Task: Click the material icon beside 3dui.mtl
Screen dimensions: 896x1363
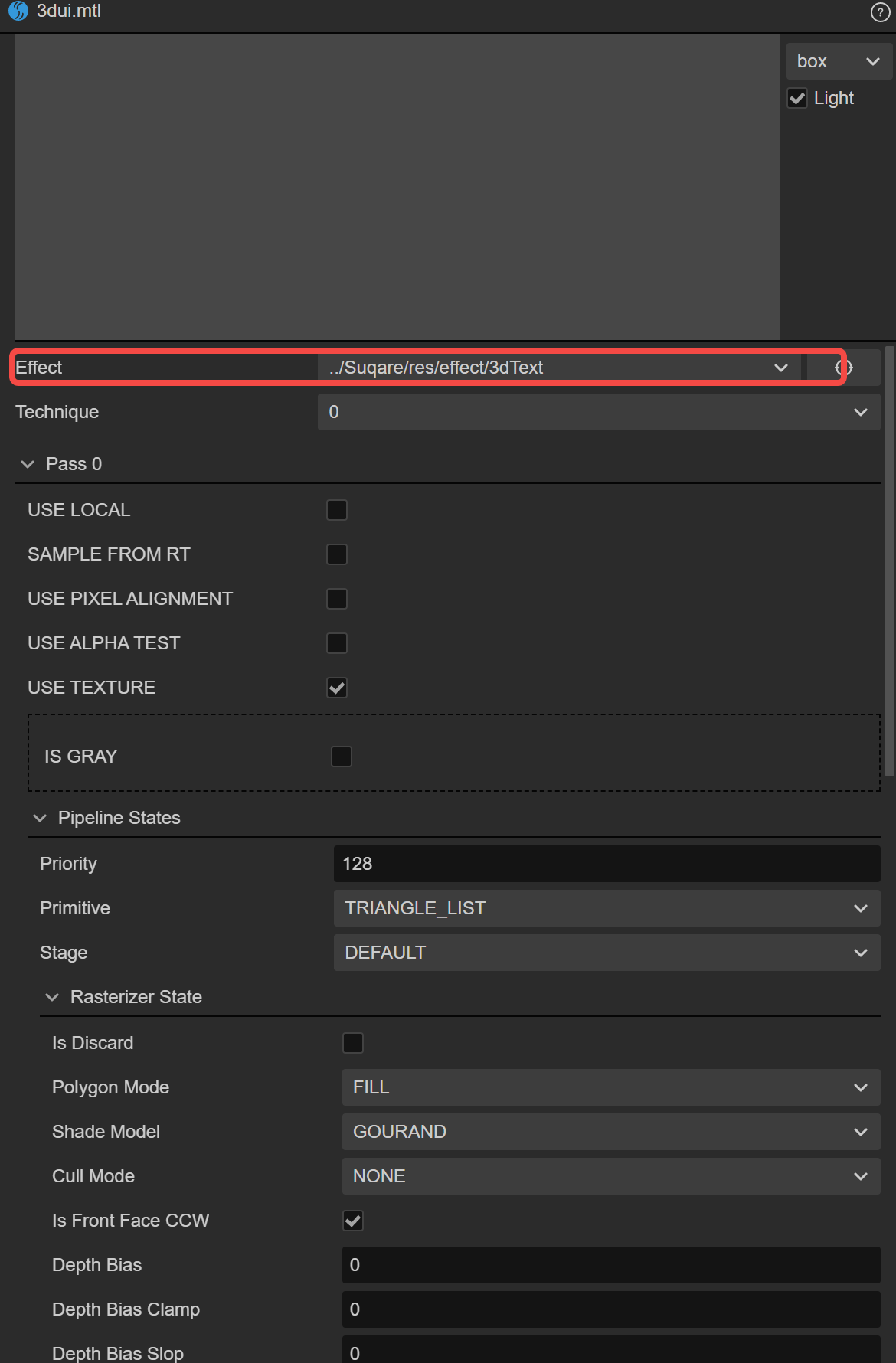Action: (x=18, y=11)
